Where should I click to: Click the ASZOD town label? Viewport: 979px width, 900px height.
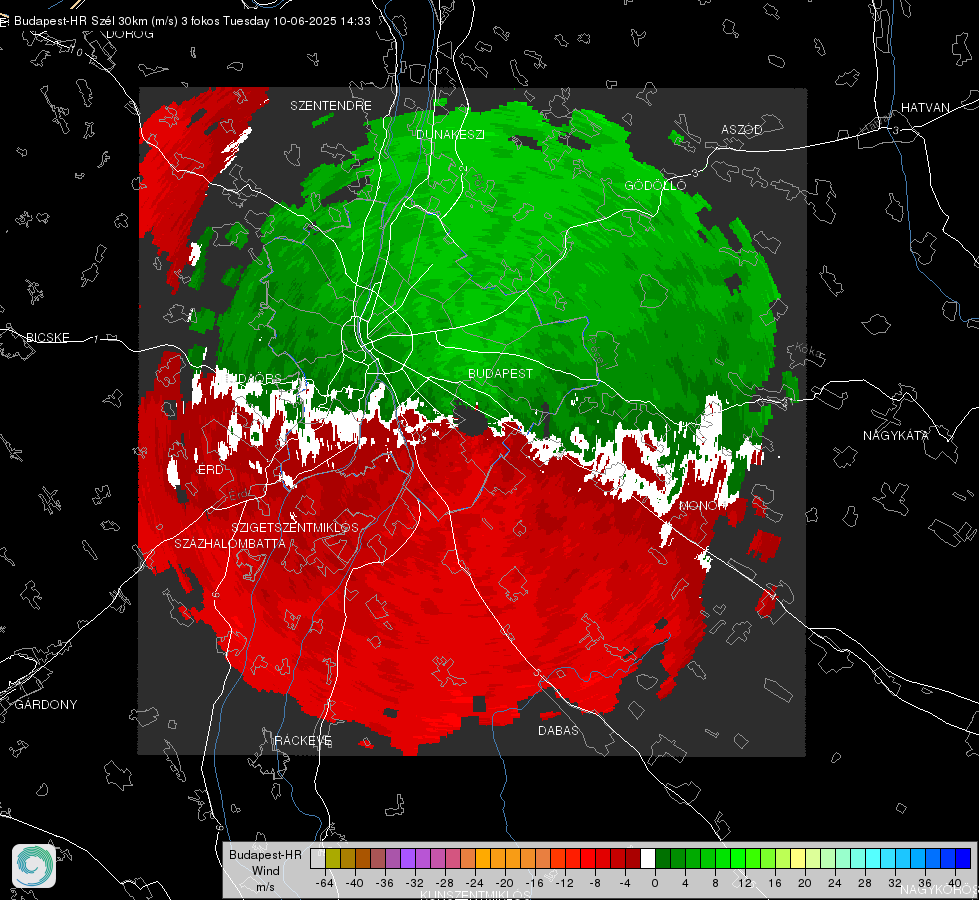click(x=742, y=129)
